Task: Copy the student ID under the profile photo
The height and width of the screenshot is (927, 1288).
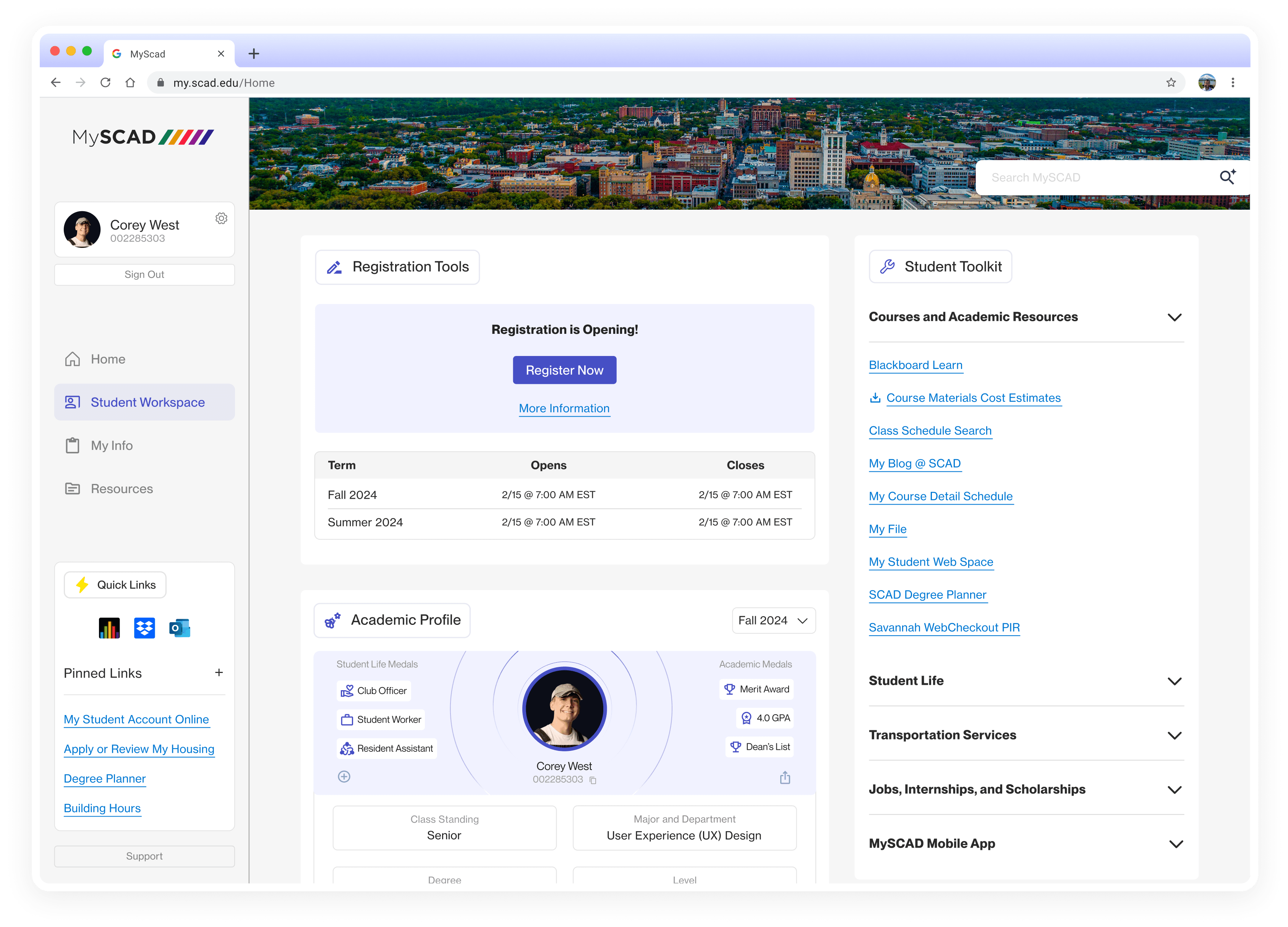Action: 593,781
